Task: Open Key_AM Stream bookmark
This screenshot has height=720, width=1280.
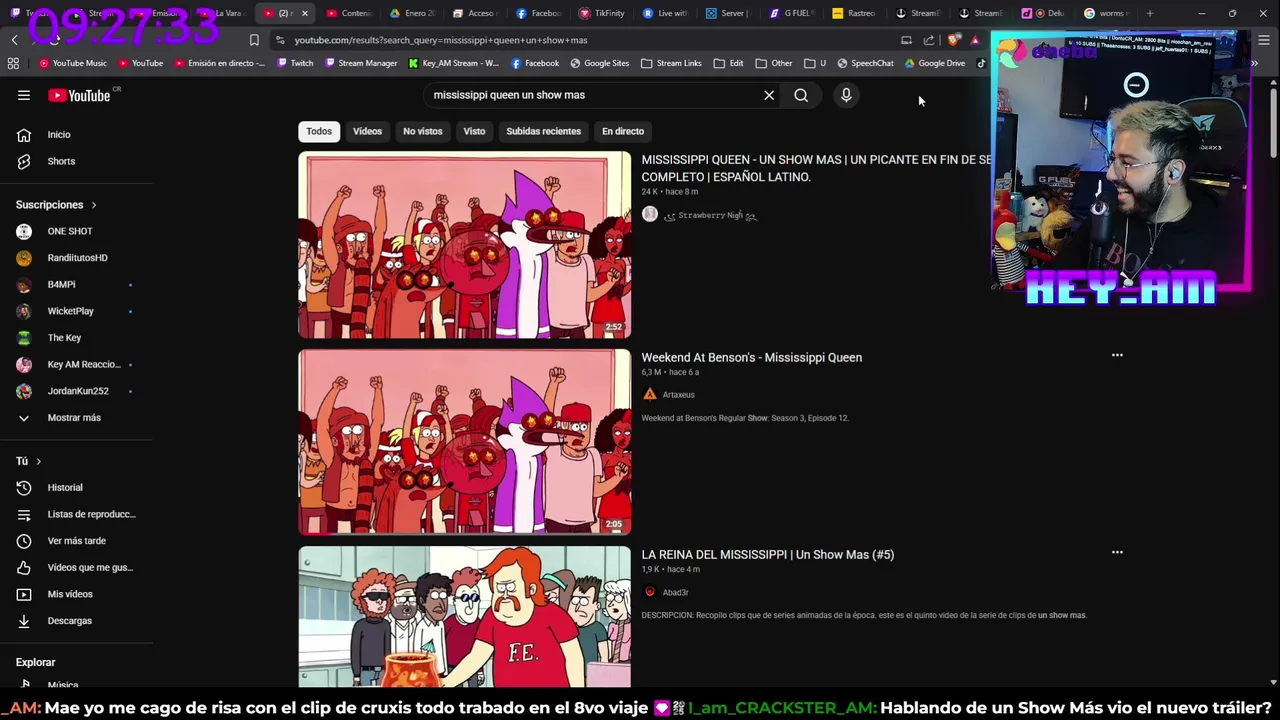Action: 453,63
